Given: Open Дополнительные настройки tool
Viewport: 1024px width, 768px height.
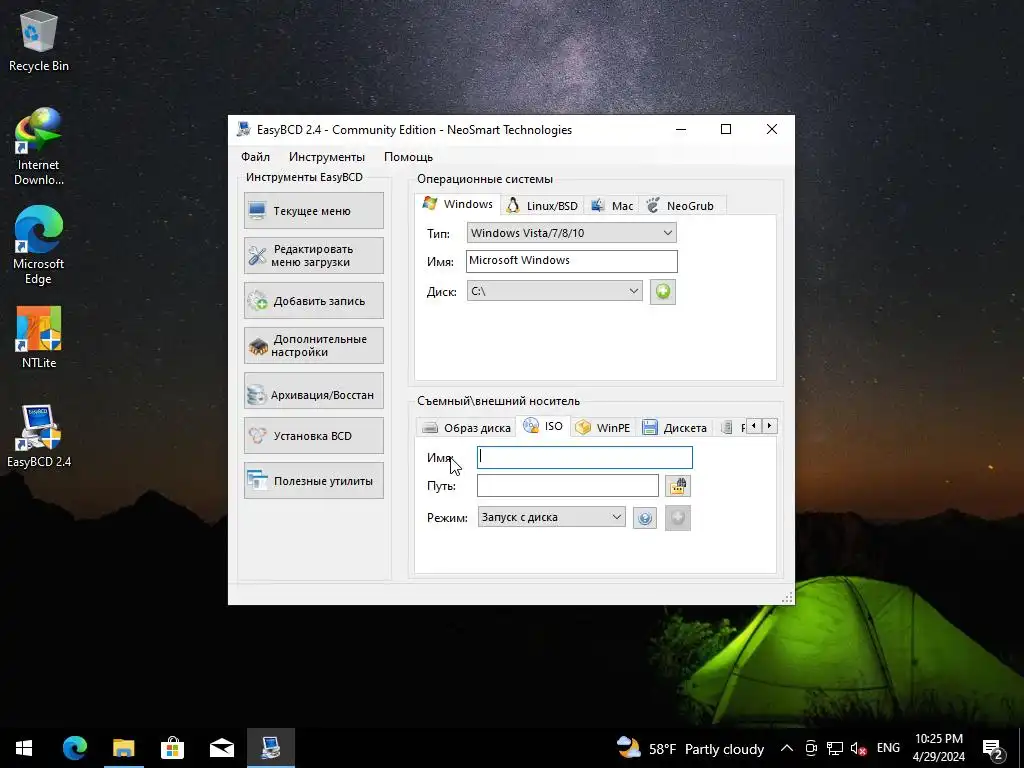Looking at the screenshot, I should 313,345.
